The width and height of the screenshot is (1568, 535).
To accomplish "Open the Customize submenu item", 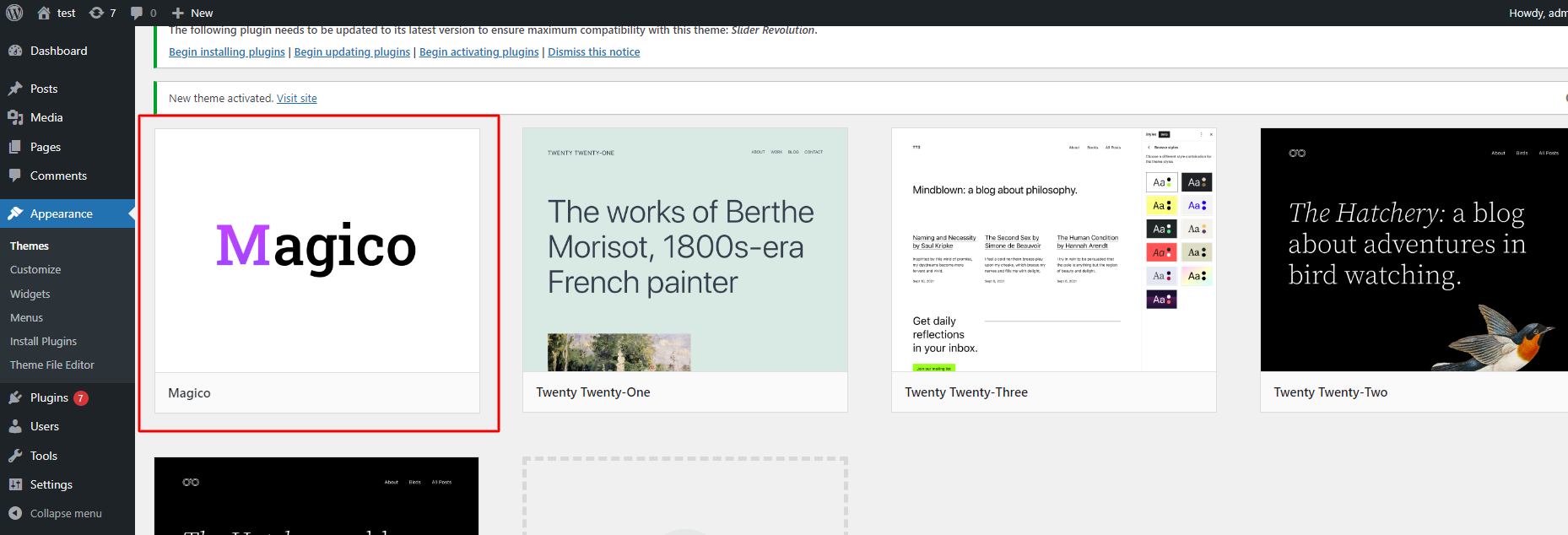I will coord(35,269).
